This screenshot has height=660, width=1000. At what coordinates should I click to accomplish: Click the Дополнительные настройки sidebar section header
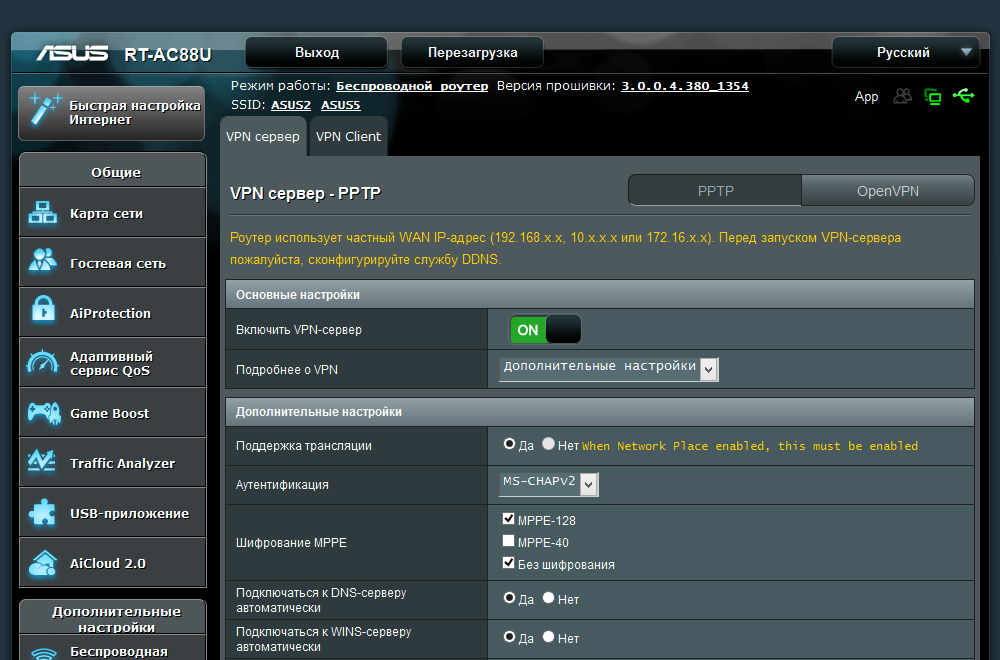113,617
